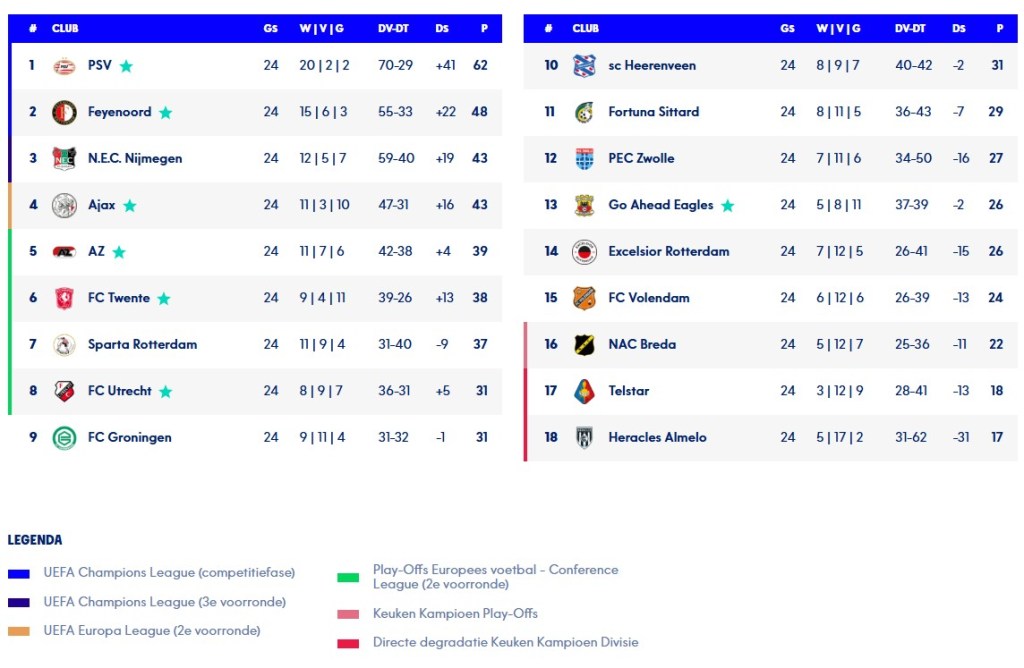Click the CLUB header in left table

(65, 29)
